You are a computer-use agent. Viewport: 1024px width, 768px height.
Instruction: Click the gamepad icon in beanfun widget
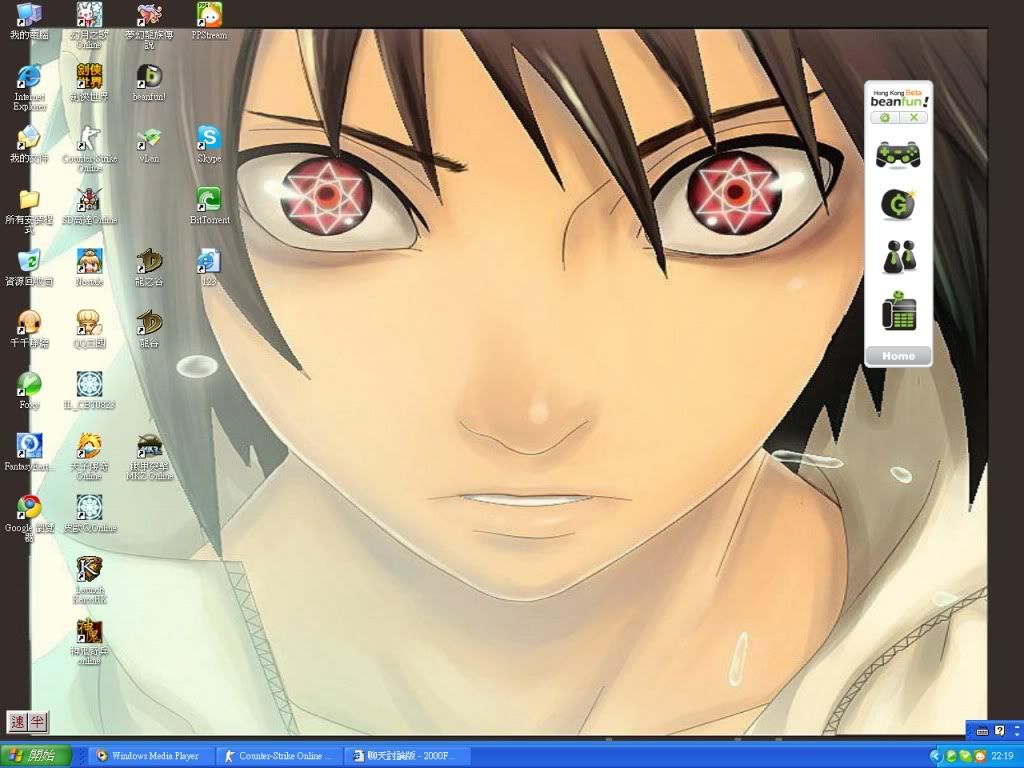(897, 155)
